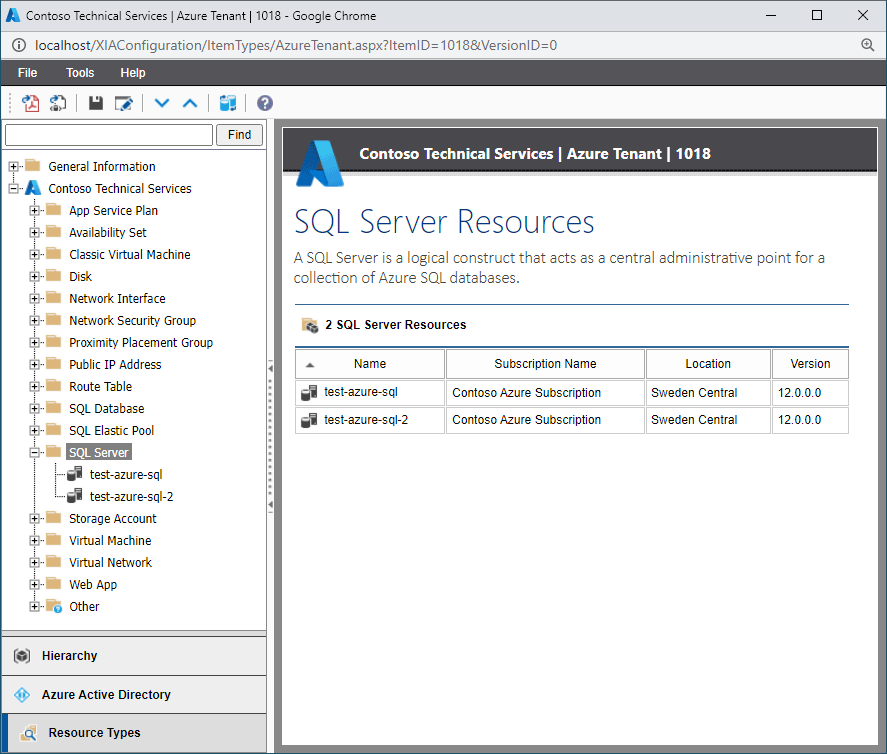This screenshot has height=754, width=887.
Task: Click the down chevron toolbar icon
Action: click(x=162, y=103)
